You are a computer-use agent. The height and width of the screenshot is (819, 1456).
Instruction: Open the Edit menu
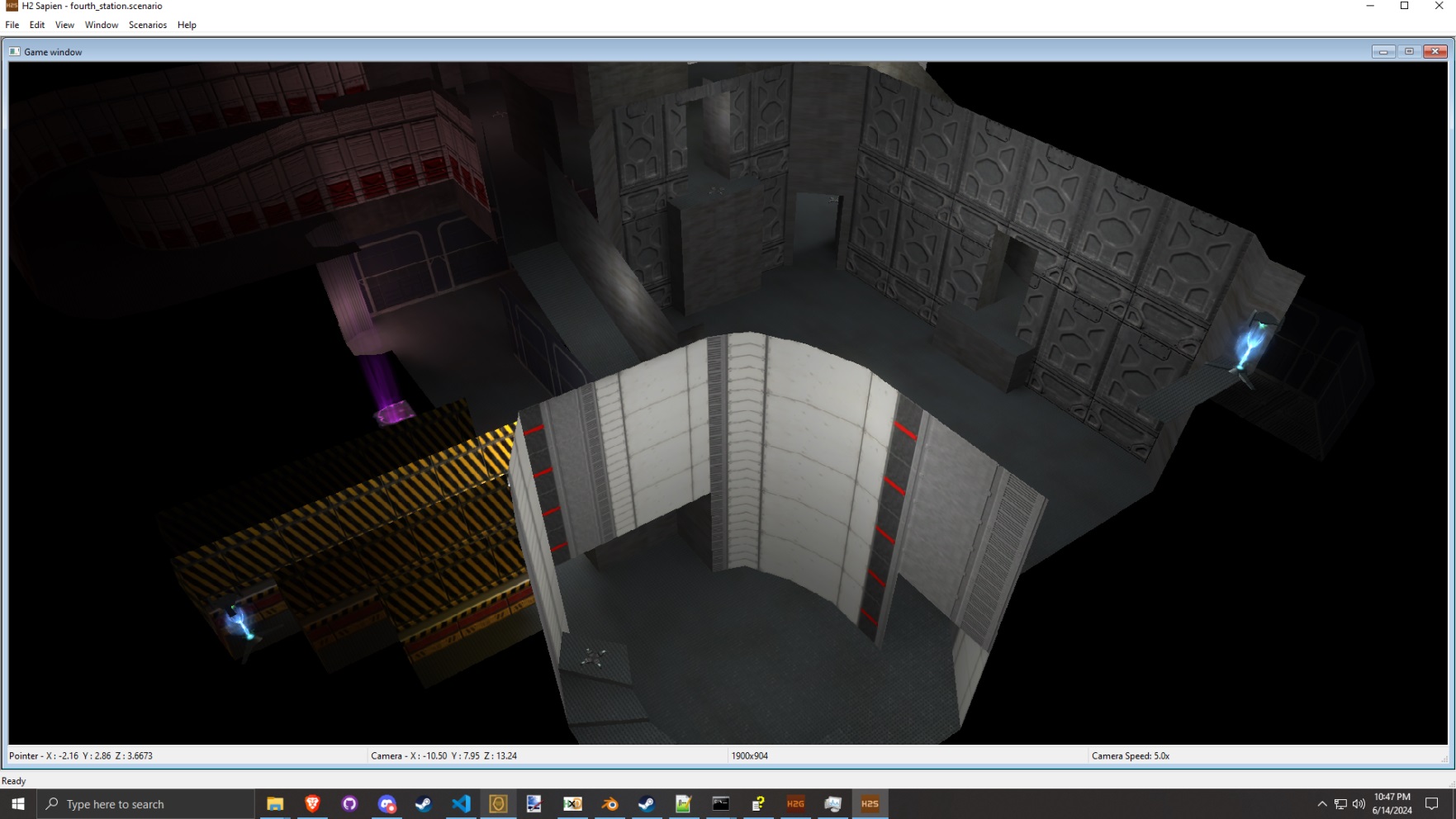[37, 25]
